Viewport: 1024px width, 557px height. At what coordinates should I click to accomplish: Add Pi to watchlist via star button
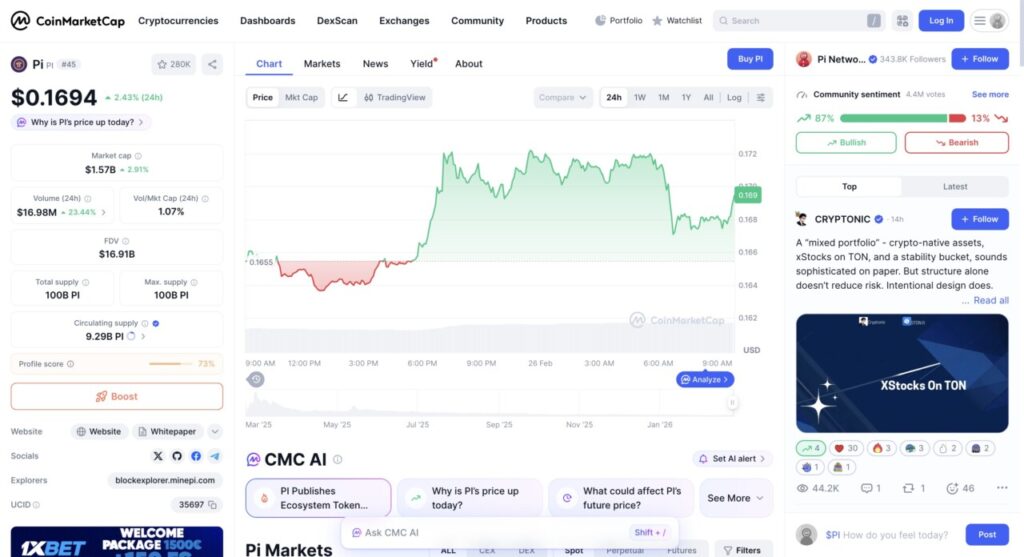click(x=174, y=64)
